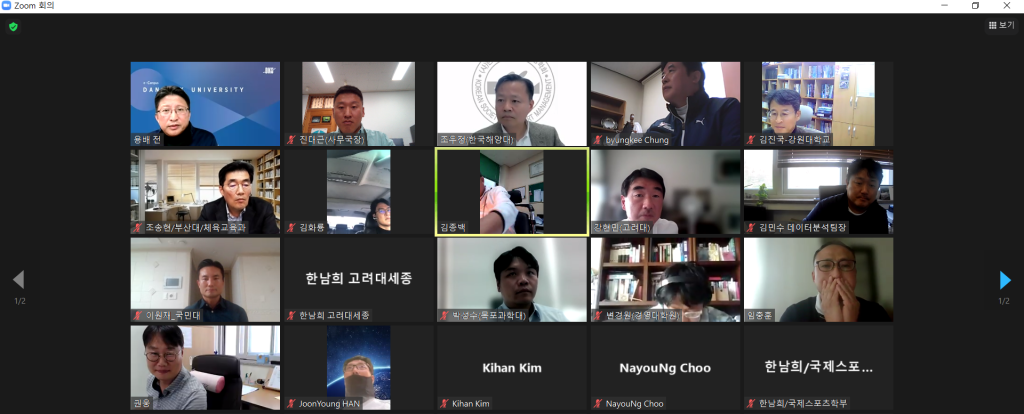Click muted mic icon beside JoonYoung HAN label
The height and width of the screenshot is (414, 1024).
click(x=292, y=404)
